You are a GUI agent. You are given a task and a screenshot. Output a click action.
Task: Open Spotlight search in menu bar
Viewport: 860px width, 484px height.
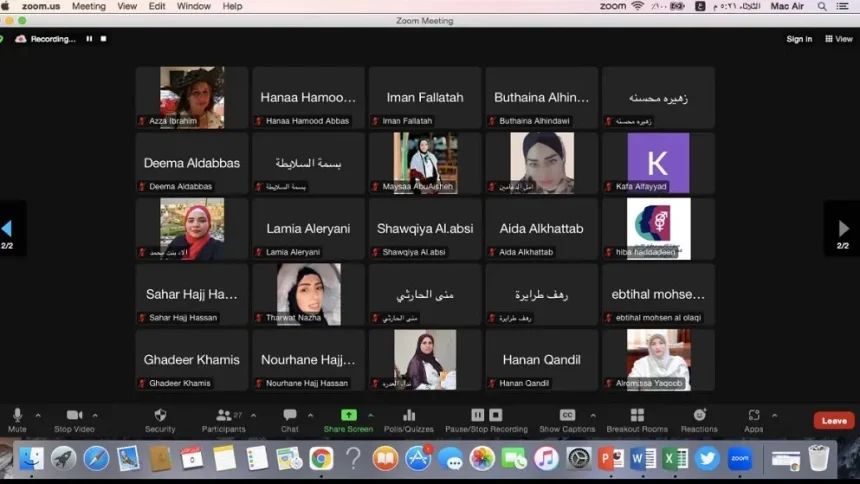click(822, 6)
